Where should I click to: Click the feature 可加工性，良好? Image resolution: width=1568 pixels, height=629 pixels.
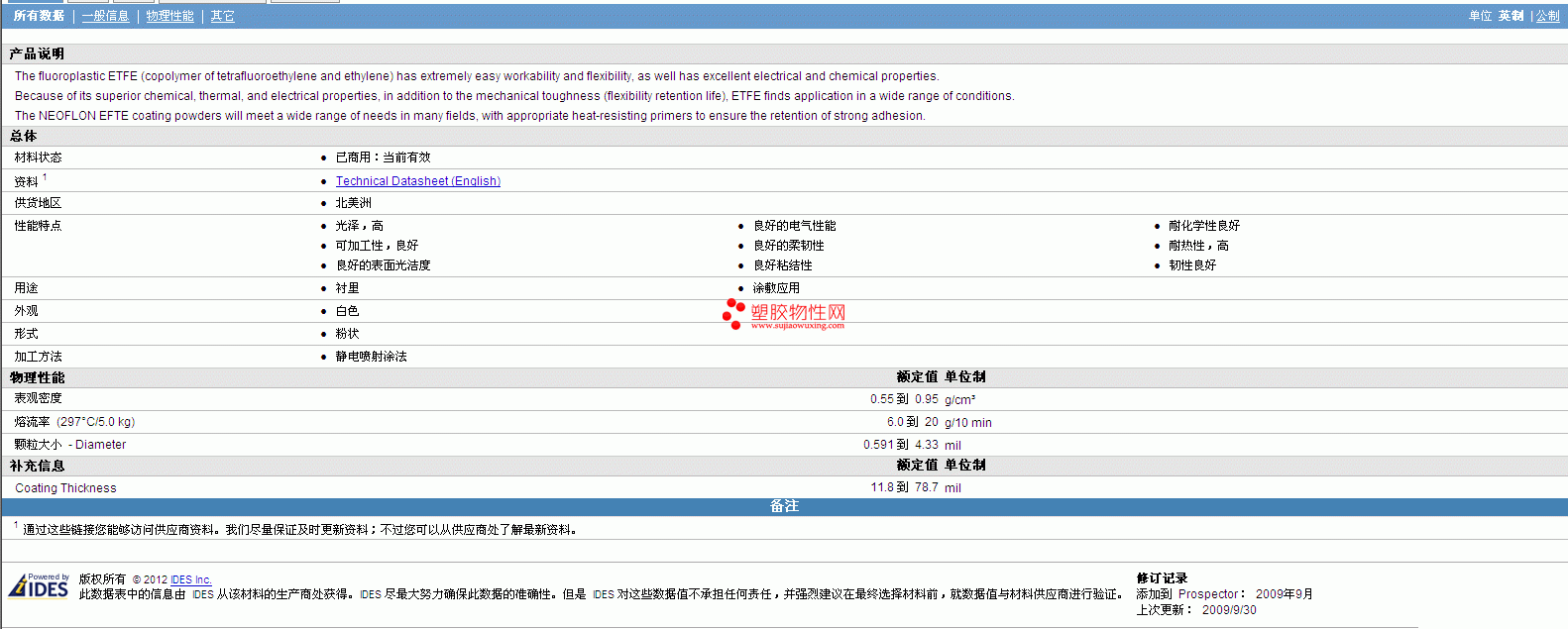(x=377, y=246)
